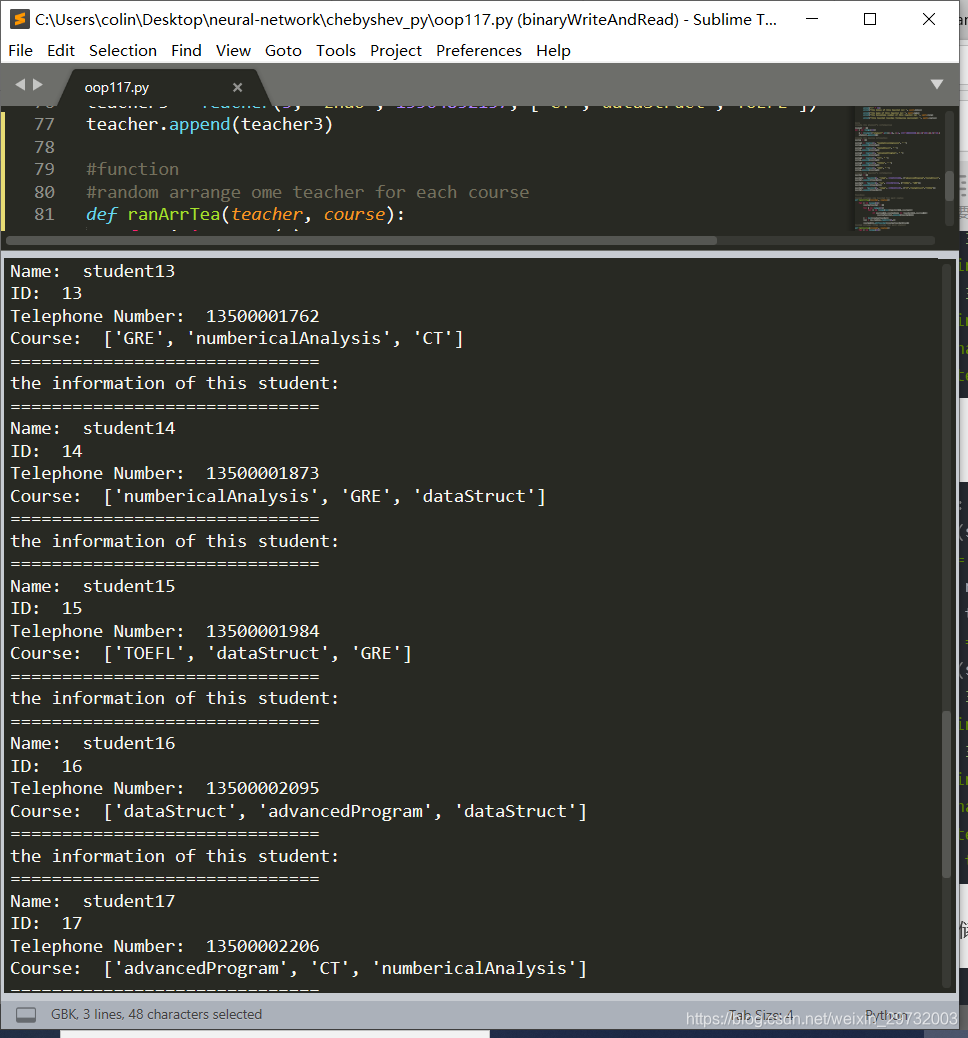The image size is (968, 1038).
Task: Click line number 77 in the gutter
Action: click(44, 124)
